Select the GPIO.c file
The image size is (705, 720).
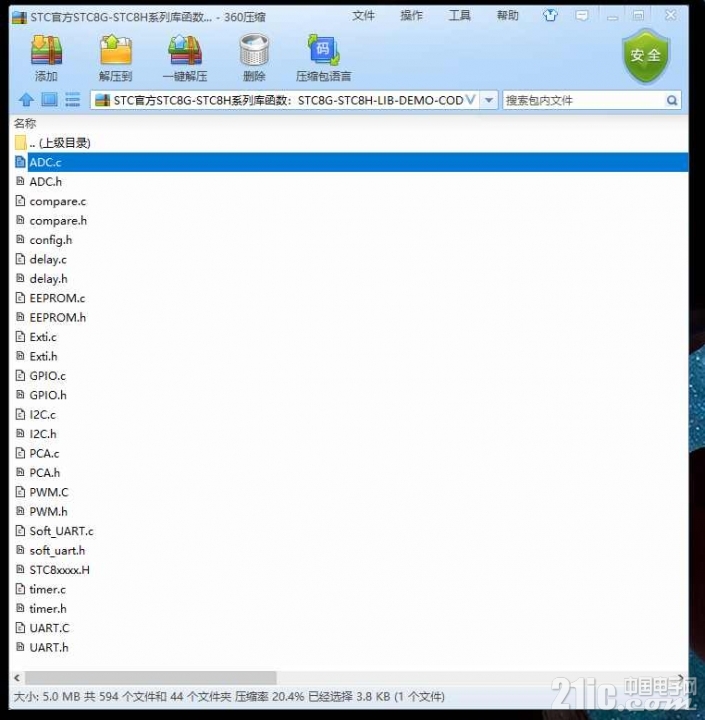[349, 376]
